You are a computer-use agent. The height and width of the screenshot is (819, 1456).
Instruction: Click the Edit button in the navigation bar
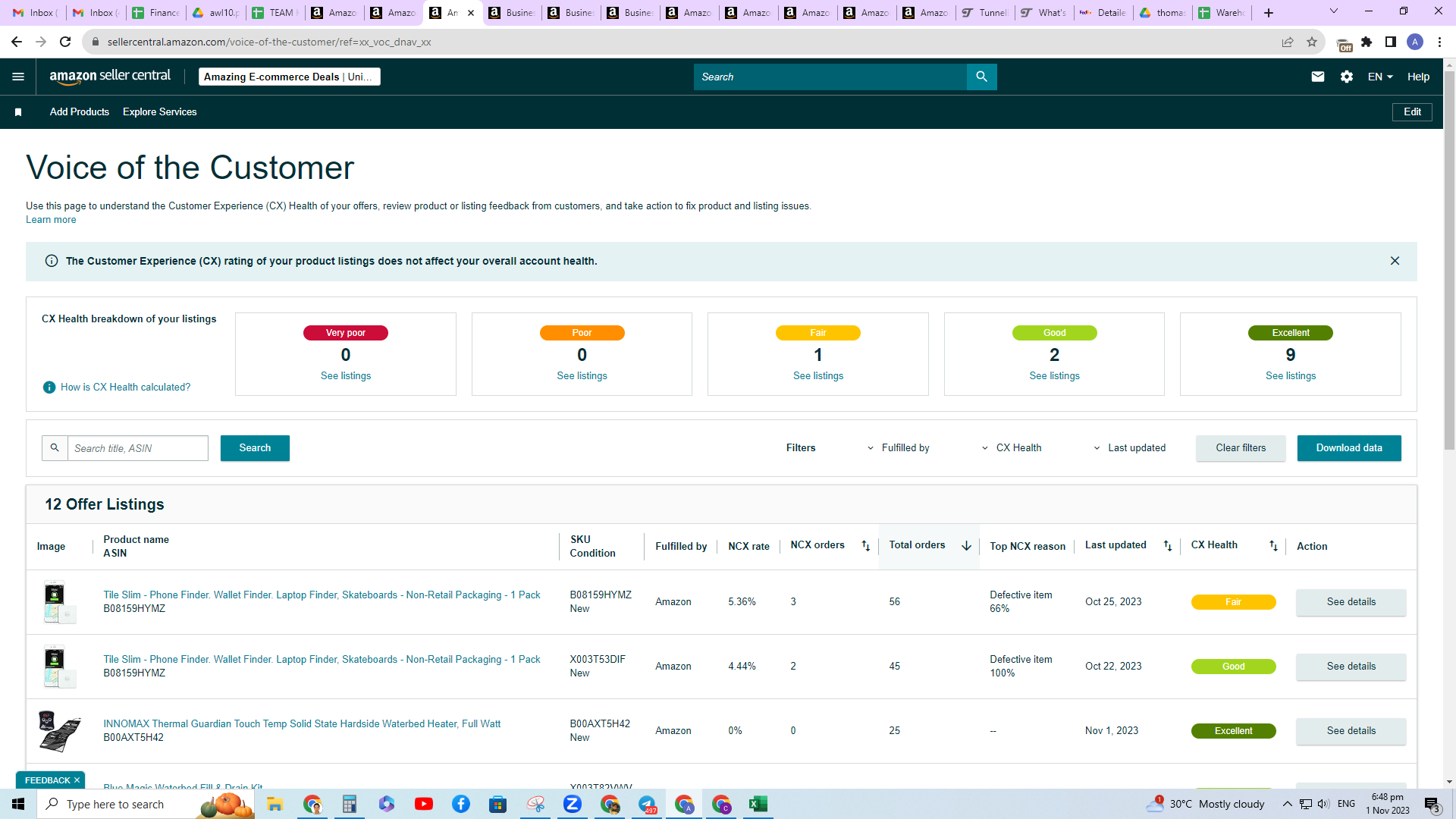[x=1412, y=112]
